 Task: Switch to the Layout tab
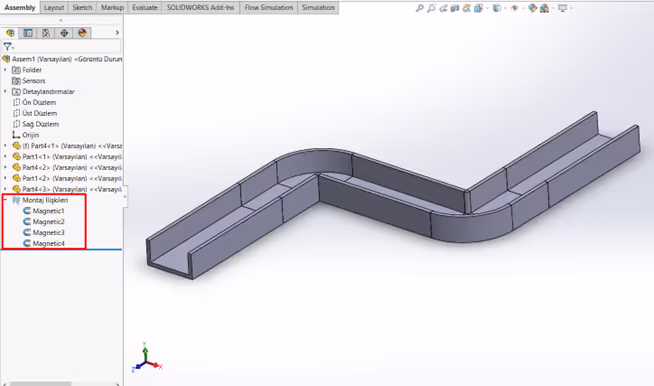point(54,8)
